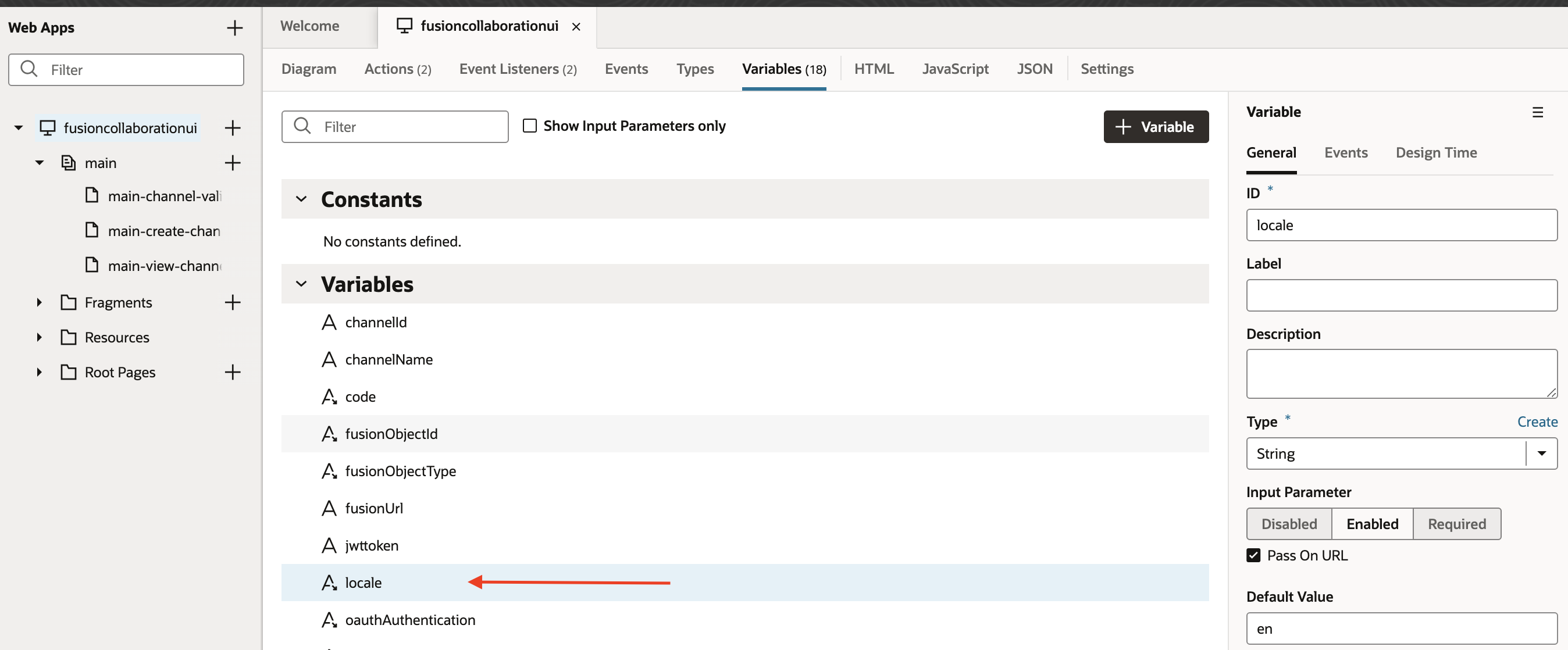Click the page icon of main-create-chan

pos(92,231)
